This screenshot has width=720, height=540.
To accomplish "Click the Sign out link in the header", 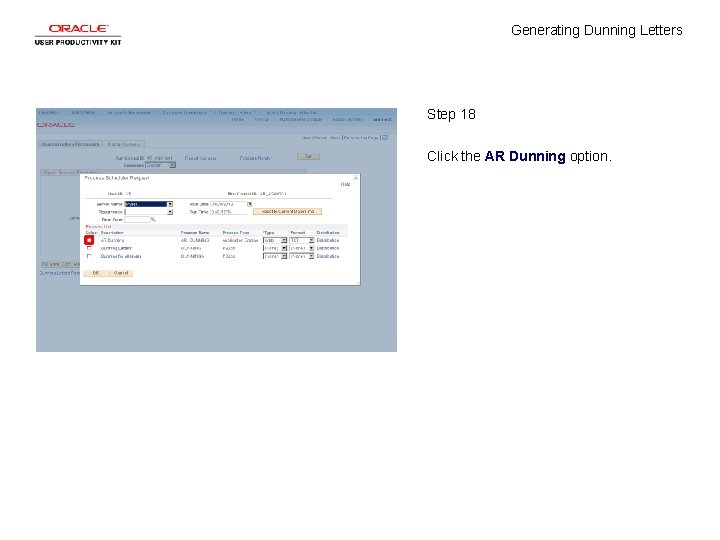I will click(382, 119).
